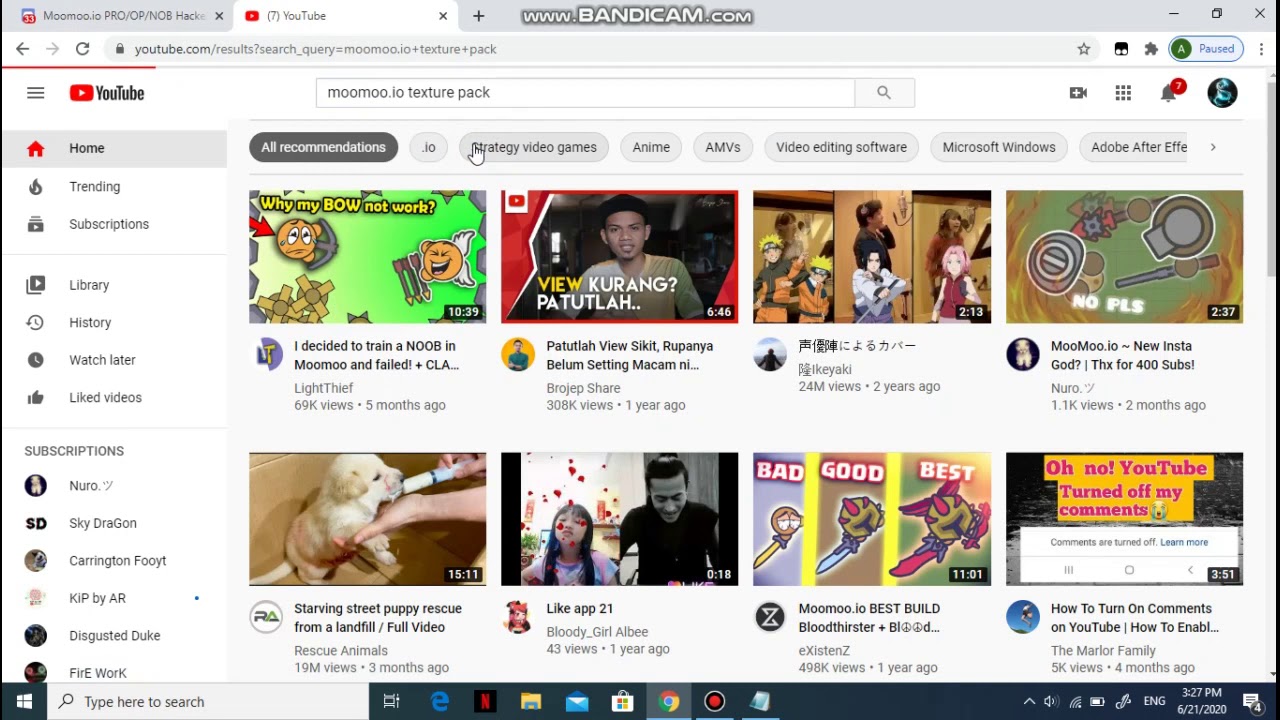Screen dimensions: 1280x720
Task: Close the Moomoo.io PRO/OP/NOB tab
Action: point(219,16)
